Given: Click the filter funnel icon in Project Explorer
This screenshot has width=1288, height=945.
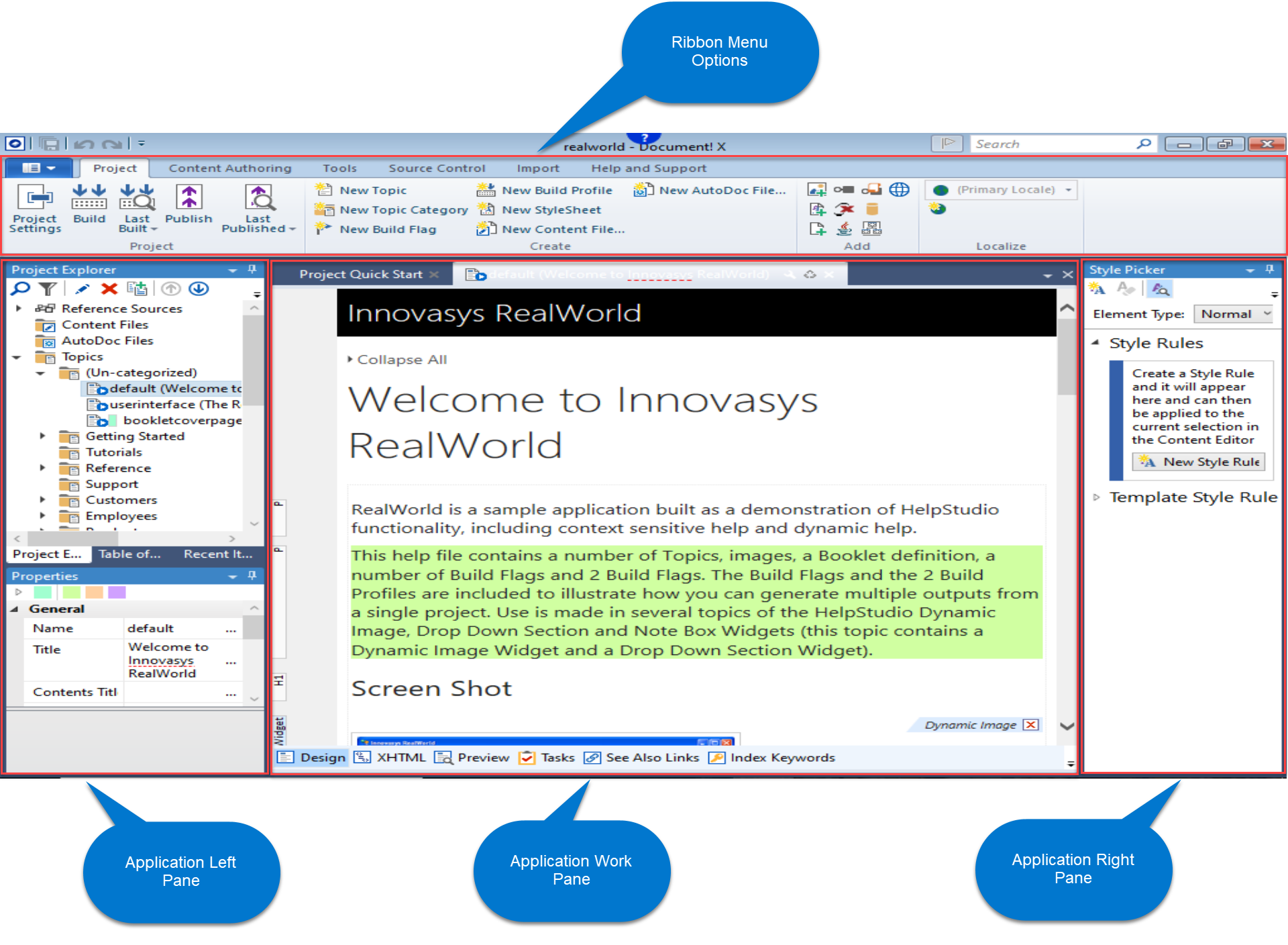Looking at the screenshot, I should (x=47, y=289).
